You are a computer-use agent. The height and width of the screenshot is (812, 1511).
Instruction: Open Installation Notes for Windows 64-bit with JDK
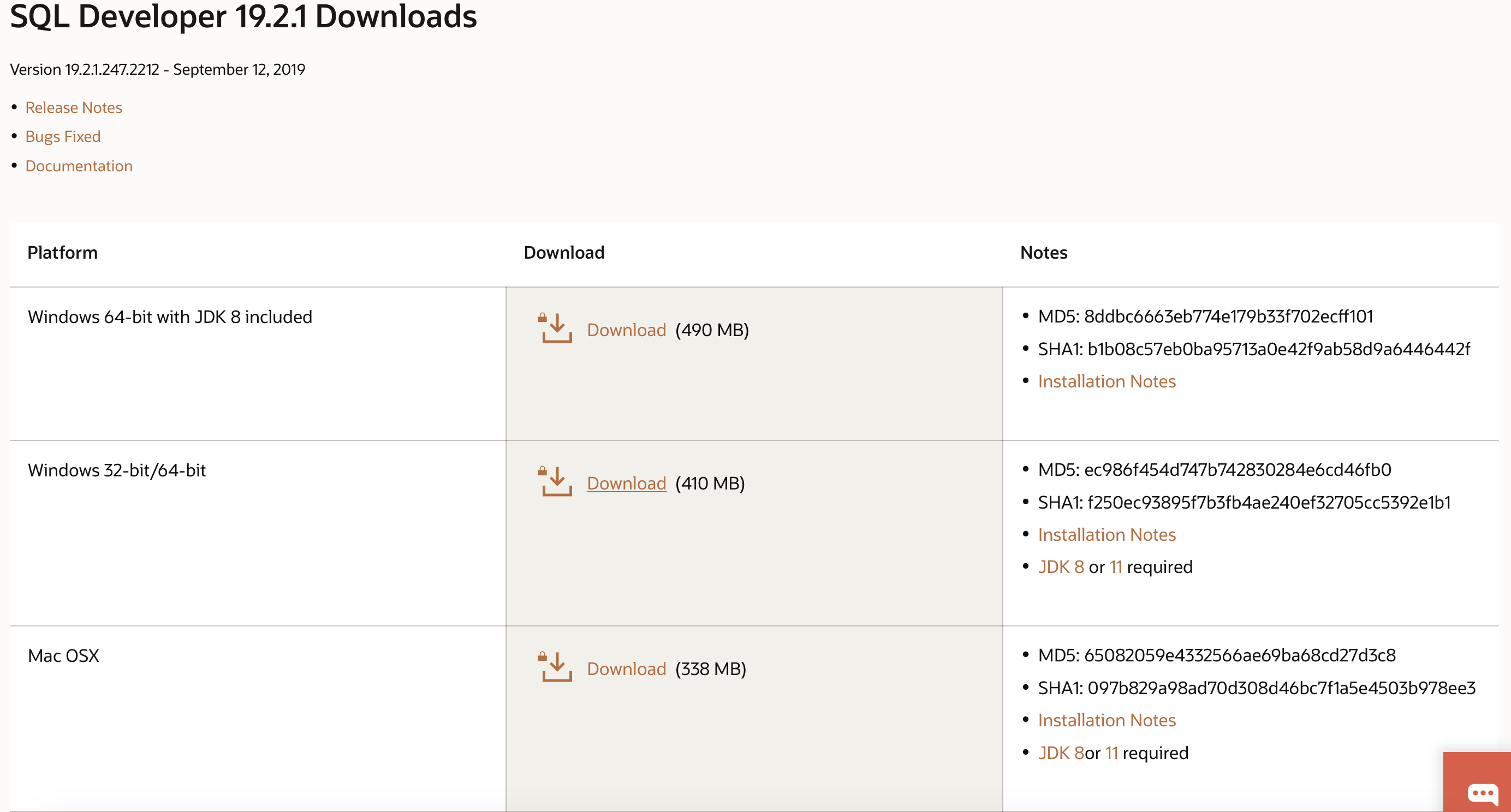(x=1107, y=381)
